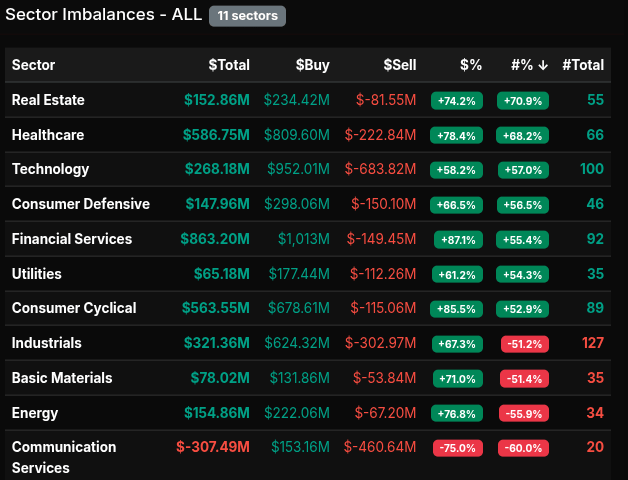Select the Healthcare sector name
Viewport: 628px width, 480px height.
tap(48, 135)
